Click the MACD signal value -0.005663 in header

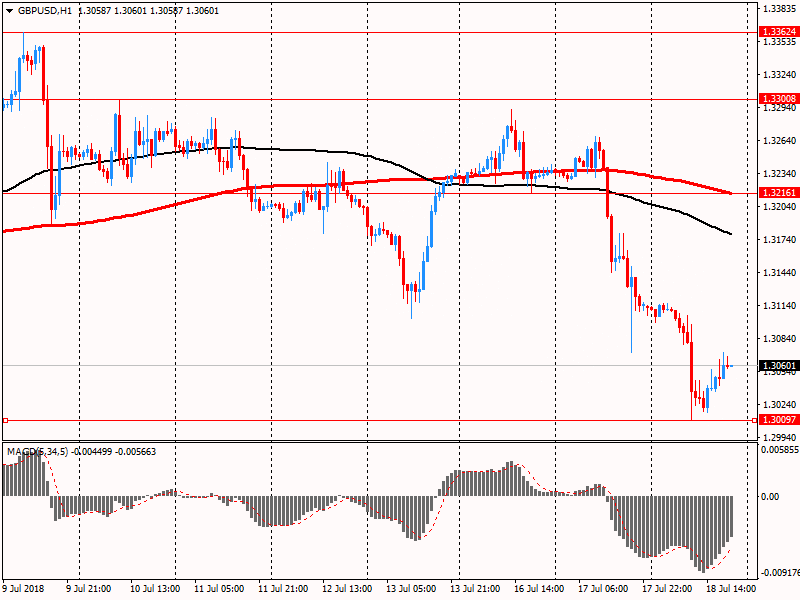pos(136,452)
